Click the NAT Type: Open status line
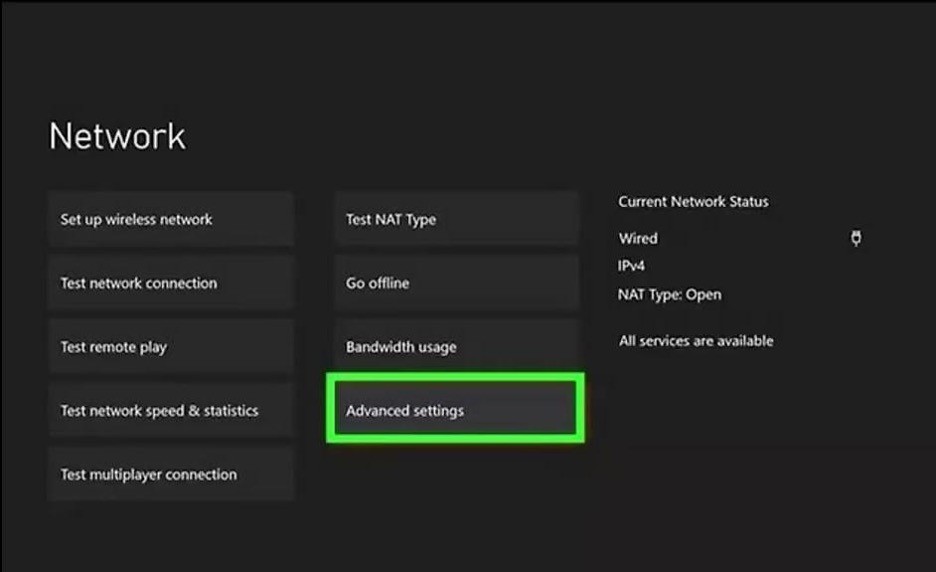This screenshot has width=936, height=572. click(669, 295)
